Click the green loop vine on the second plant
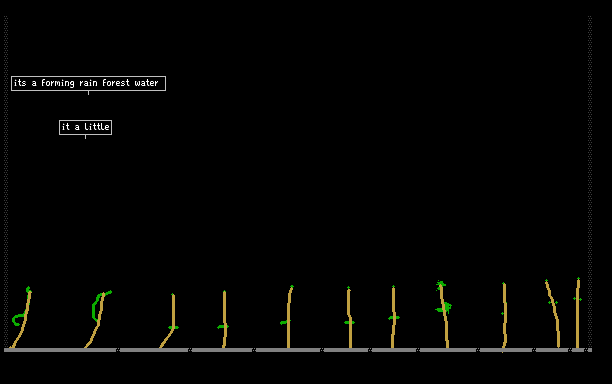The image size is (612, 384). pos(96,307)
